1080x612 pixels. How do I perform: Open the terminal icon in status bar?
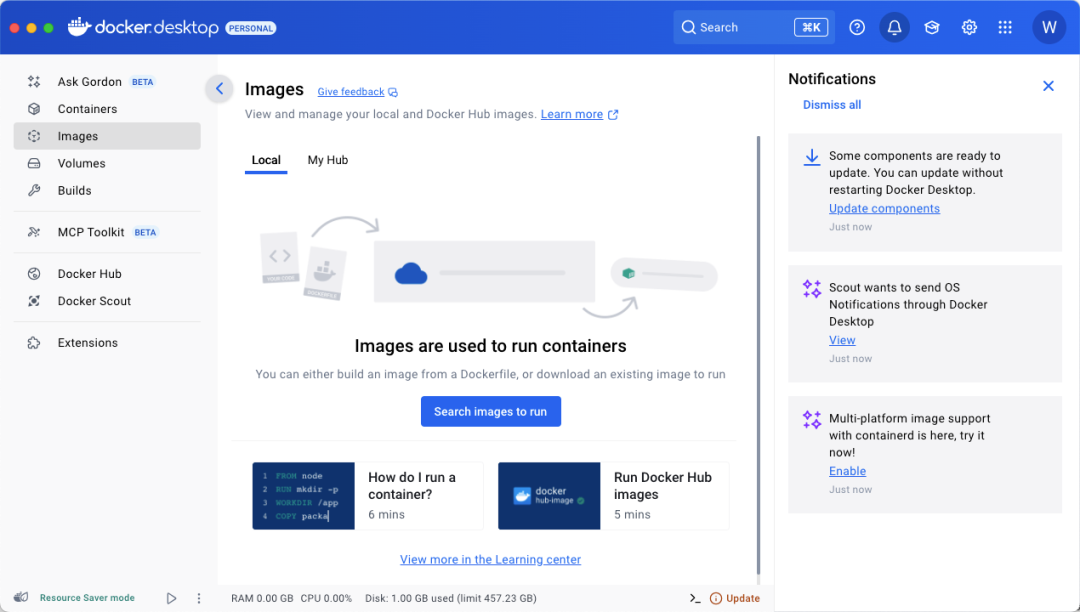click(x=695, y=598)
